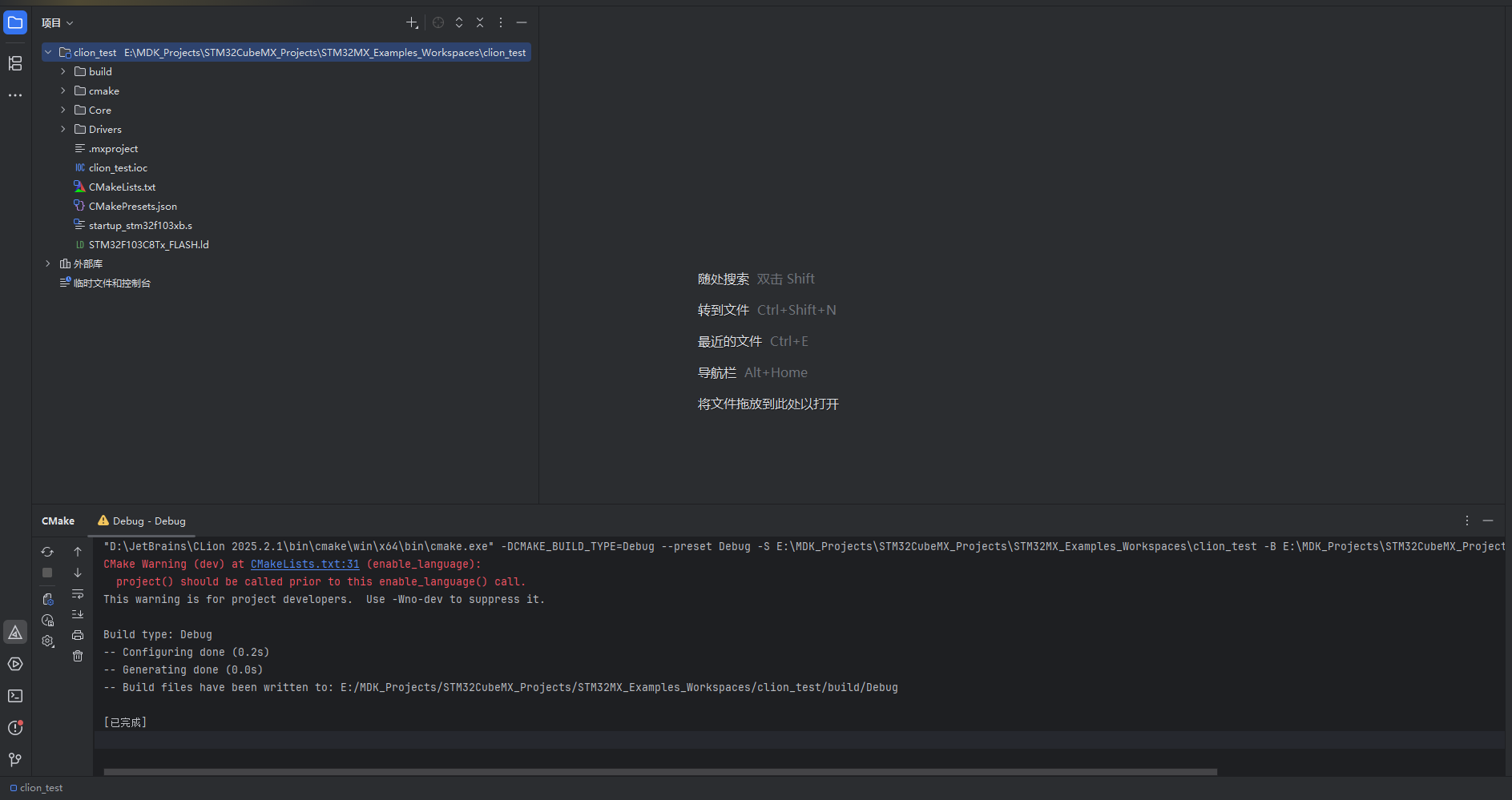Stop the CMake process
This screenshot has width=1512, height=800.
[47, 573]
